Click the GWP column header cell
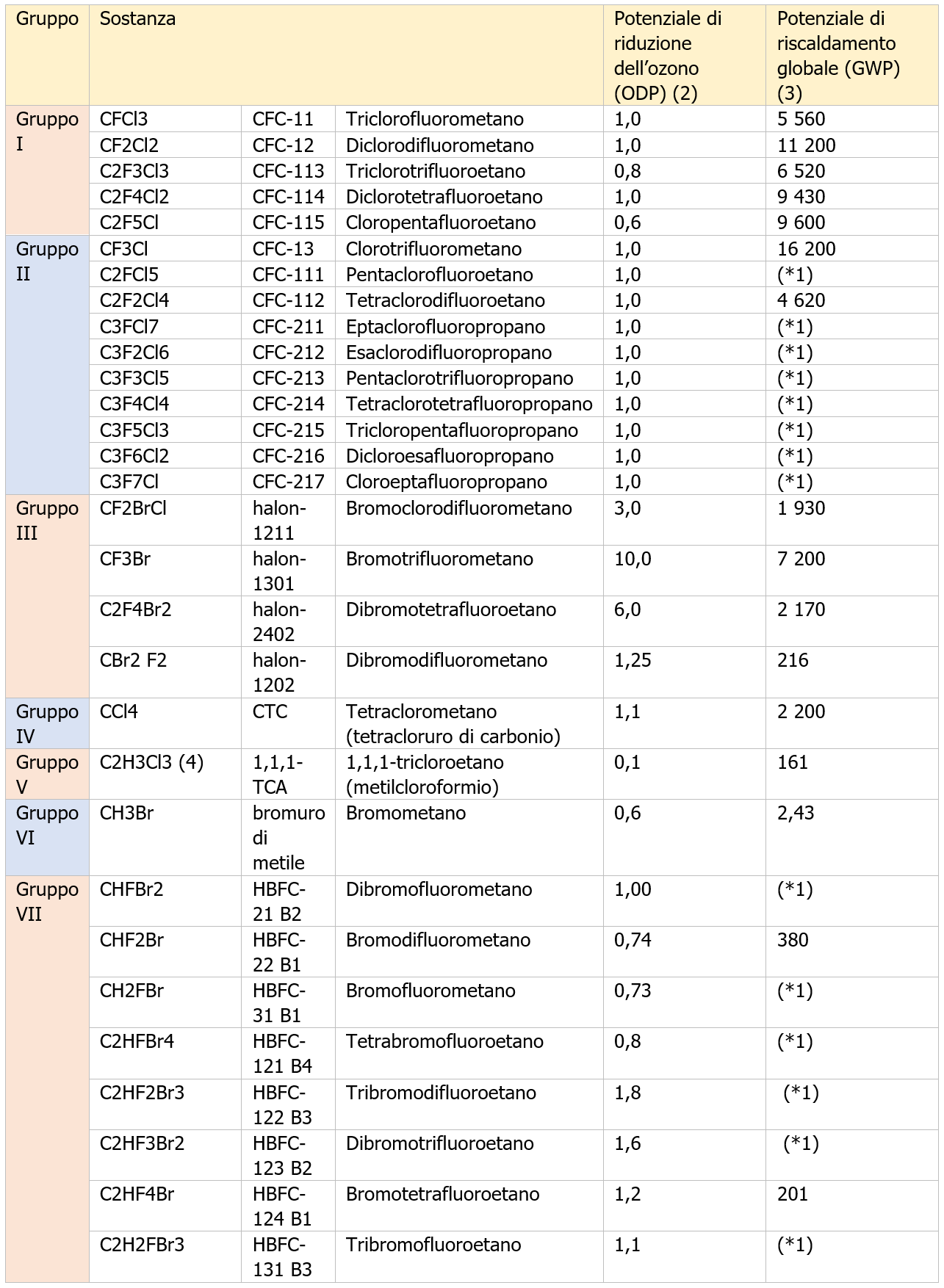The height and width of the screenshot is (1288, 944). click(837, 56)
